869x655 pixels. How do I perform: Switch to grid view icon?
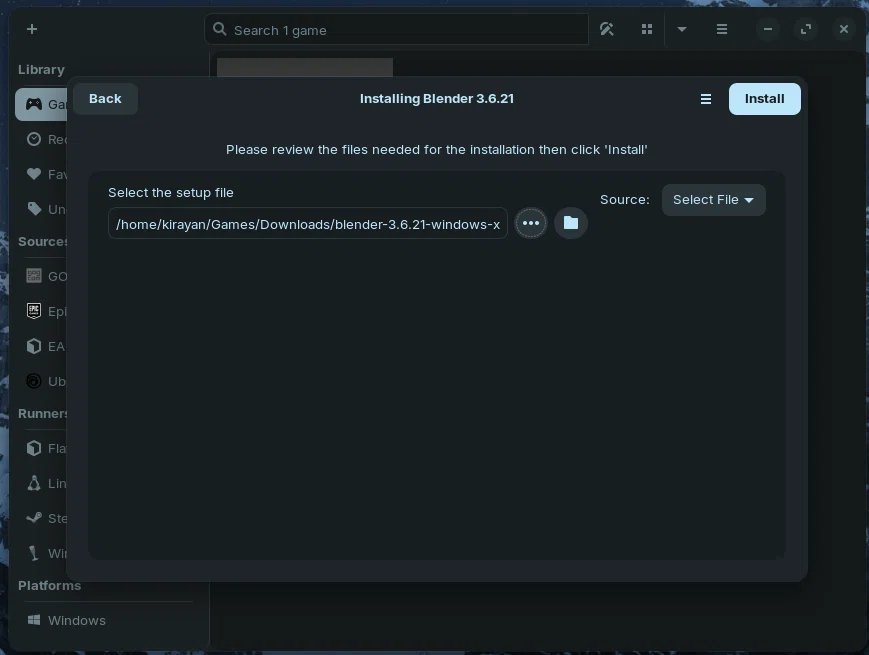647,29
